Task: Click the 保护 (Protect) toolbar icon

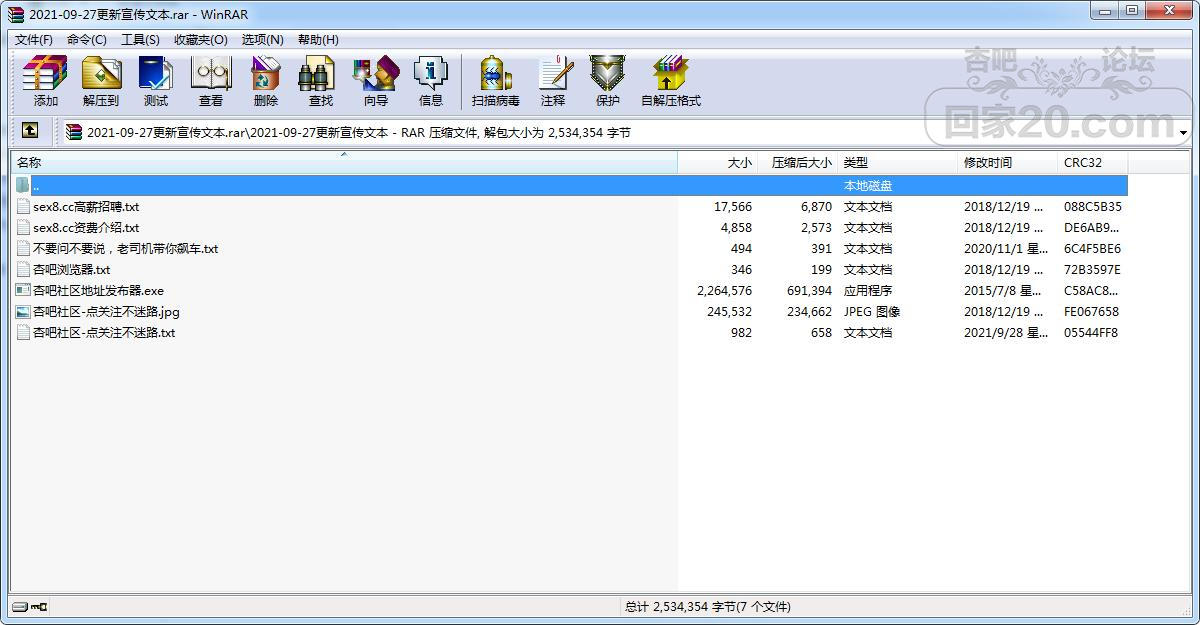Action: pos(607,81)
